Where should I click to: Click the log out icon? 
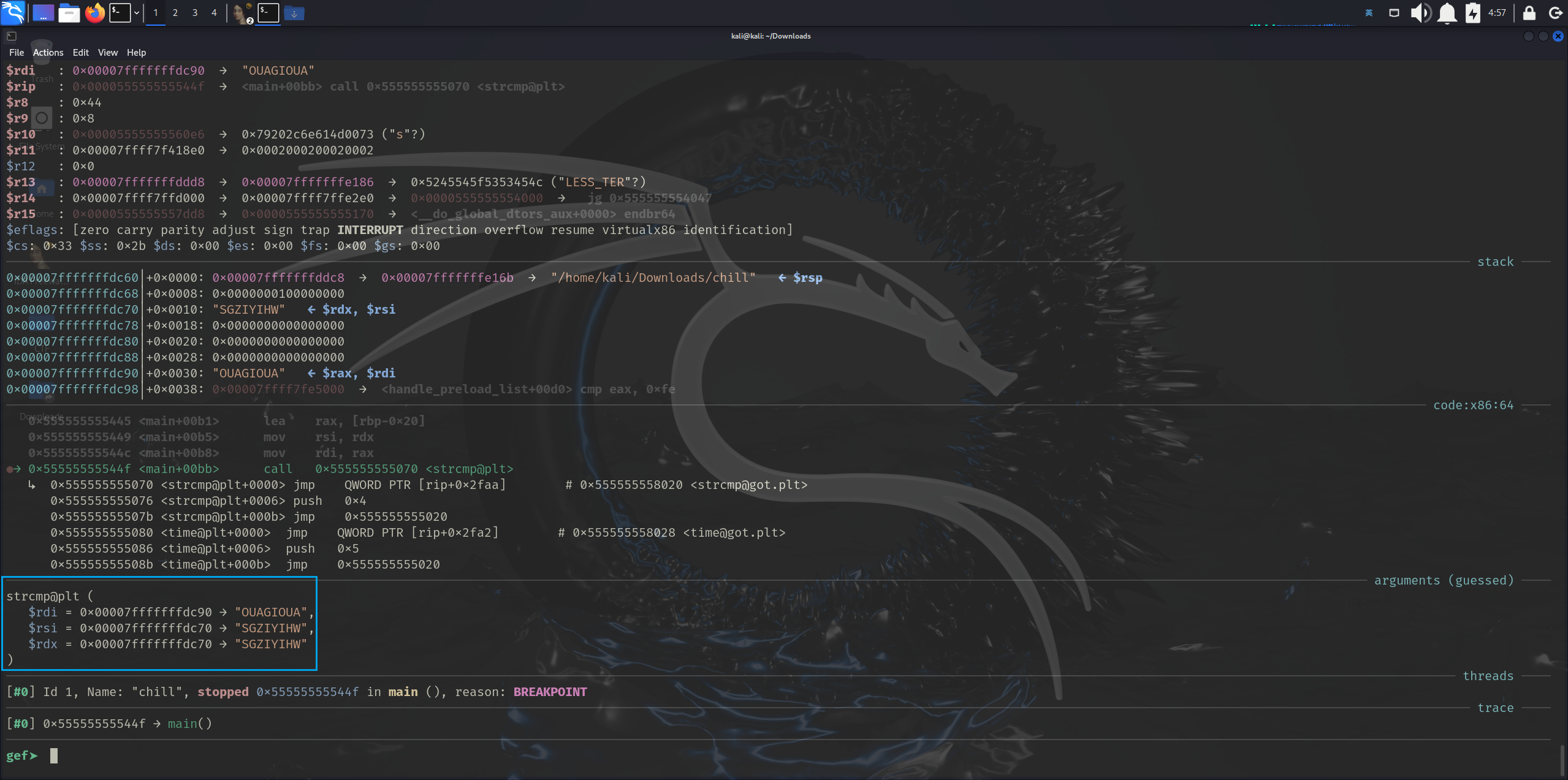(x=1555, y=12)
